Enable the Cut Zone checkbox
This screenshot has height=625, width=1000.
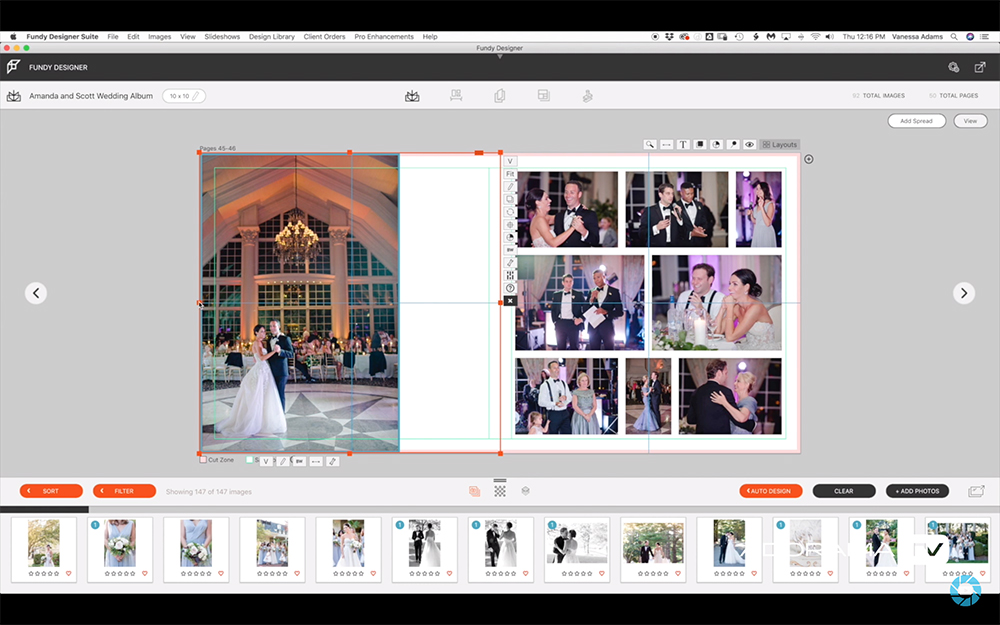coord(204,460)
